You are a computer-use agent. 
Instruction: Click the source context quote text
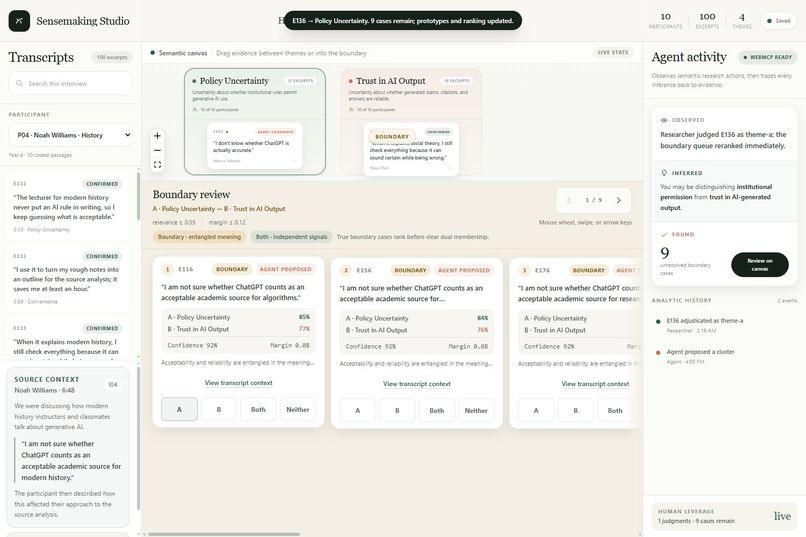(71, 460)
